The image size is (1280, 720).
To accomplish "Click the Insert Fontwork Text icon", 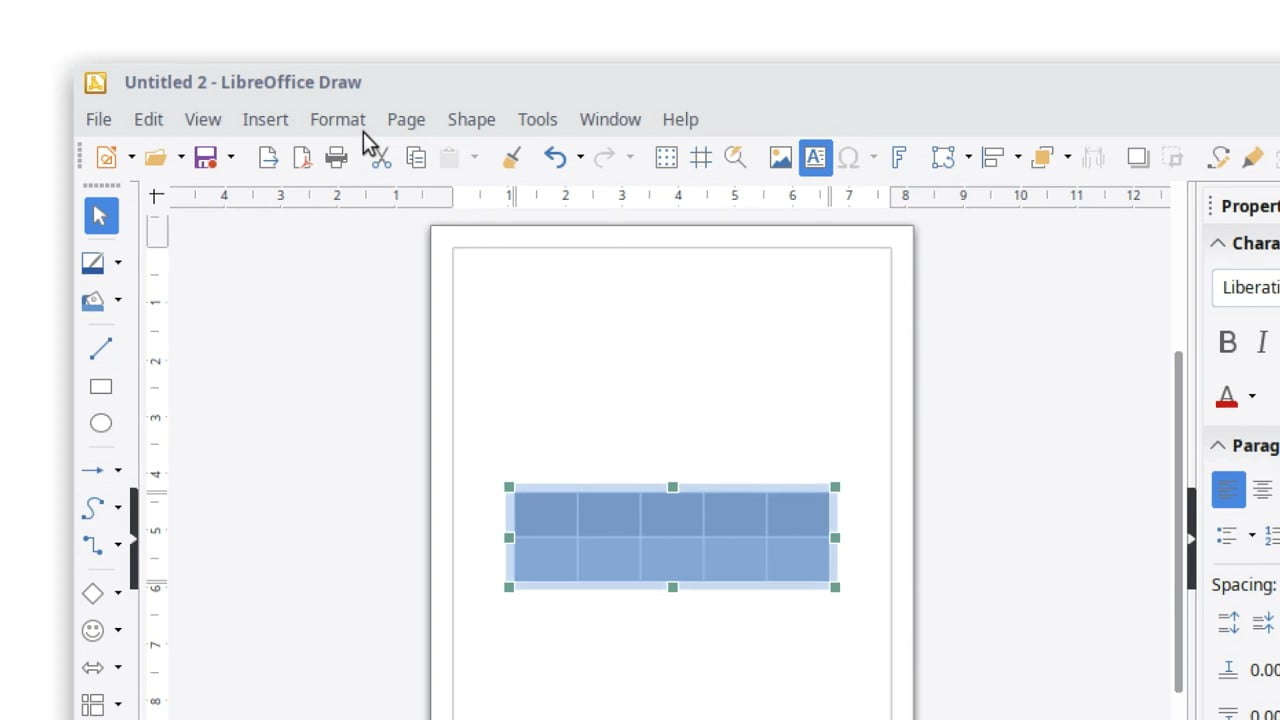I will coord(898,157).
